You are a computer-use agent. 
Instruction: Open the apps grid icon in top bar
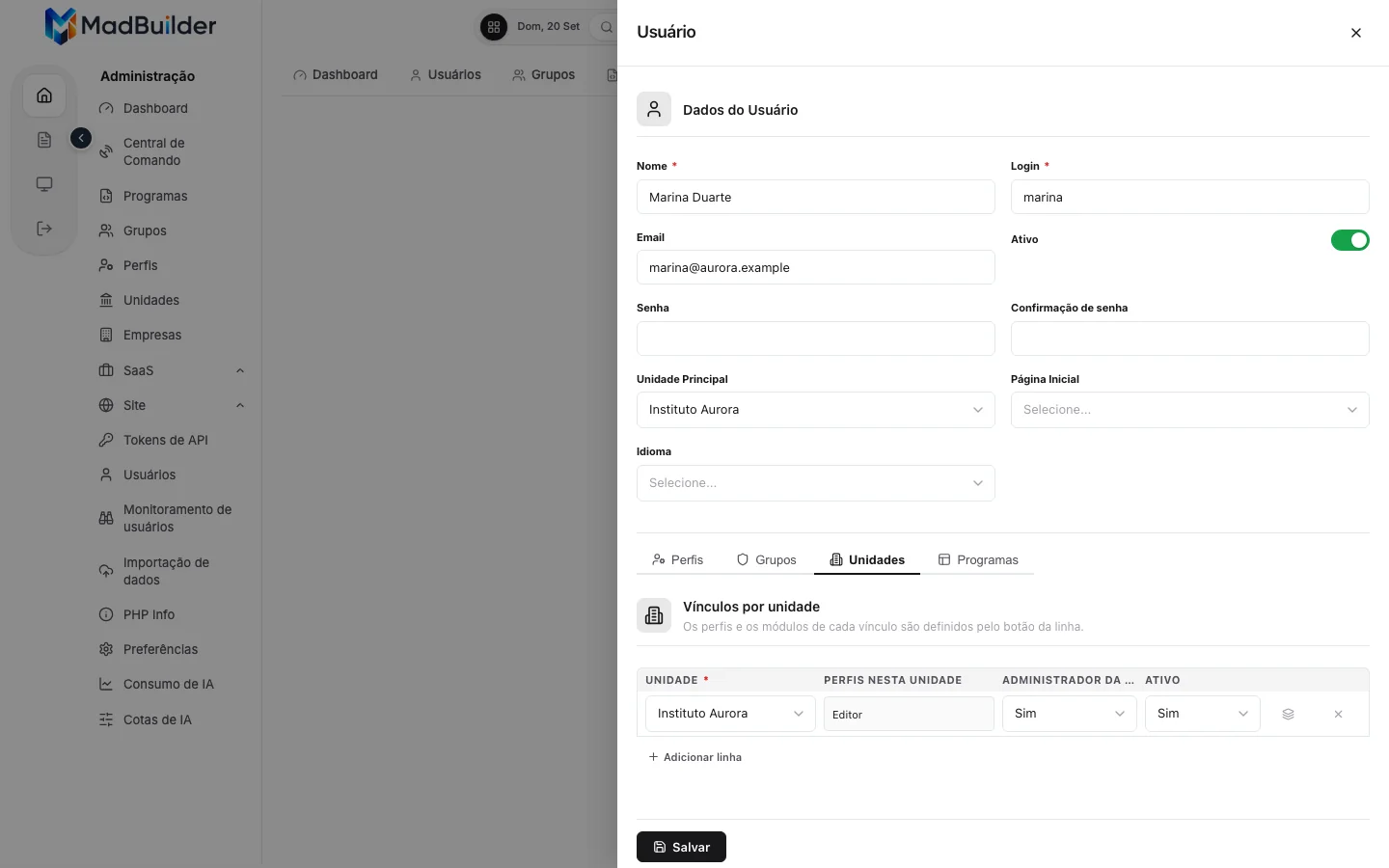494,27
